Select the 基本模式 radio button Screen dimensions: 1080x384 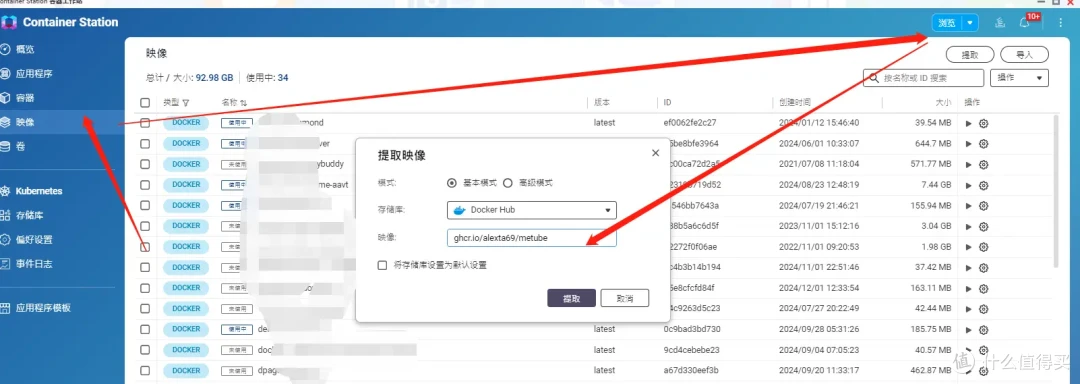point(452,183)
